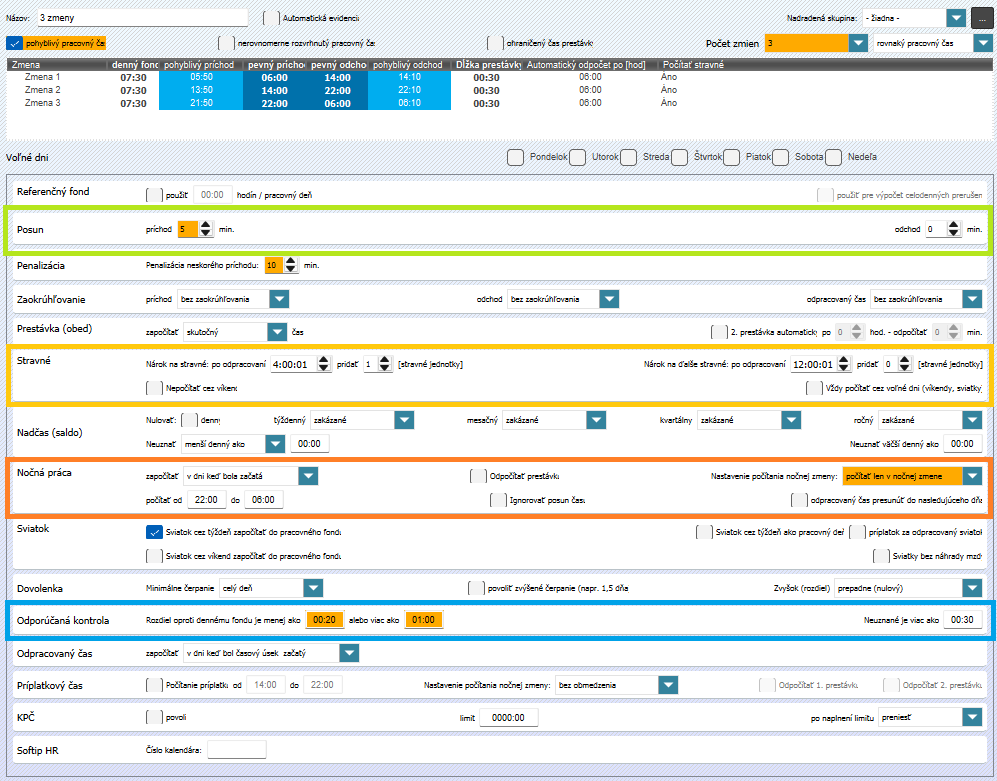The image size is (997, 781).
Task: Click the Názov text field
Action: coord(141,18)
